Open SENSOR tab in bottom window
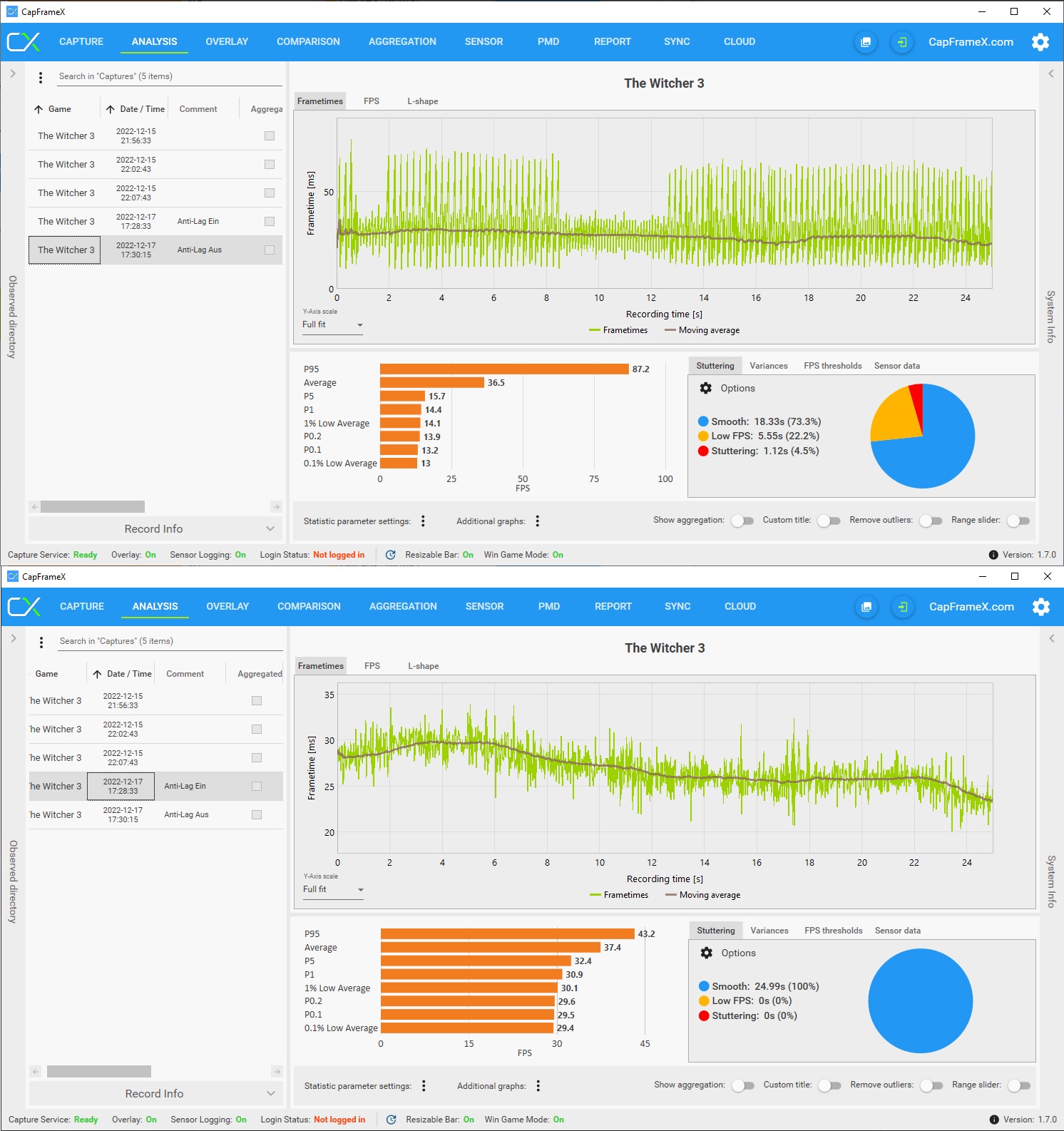The height and width of the screenshot is (1131, 1064). (484, 607)
